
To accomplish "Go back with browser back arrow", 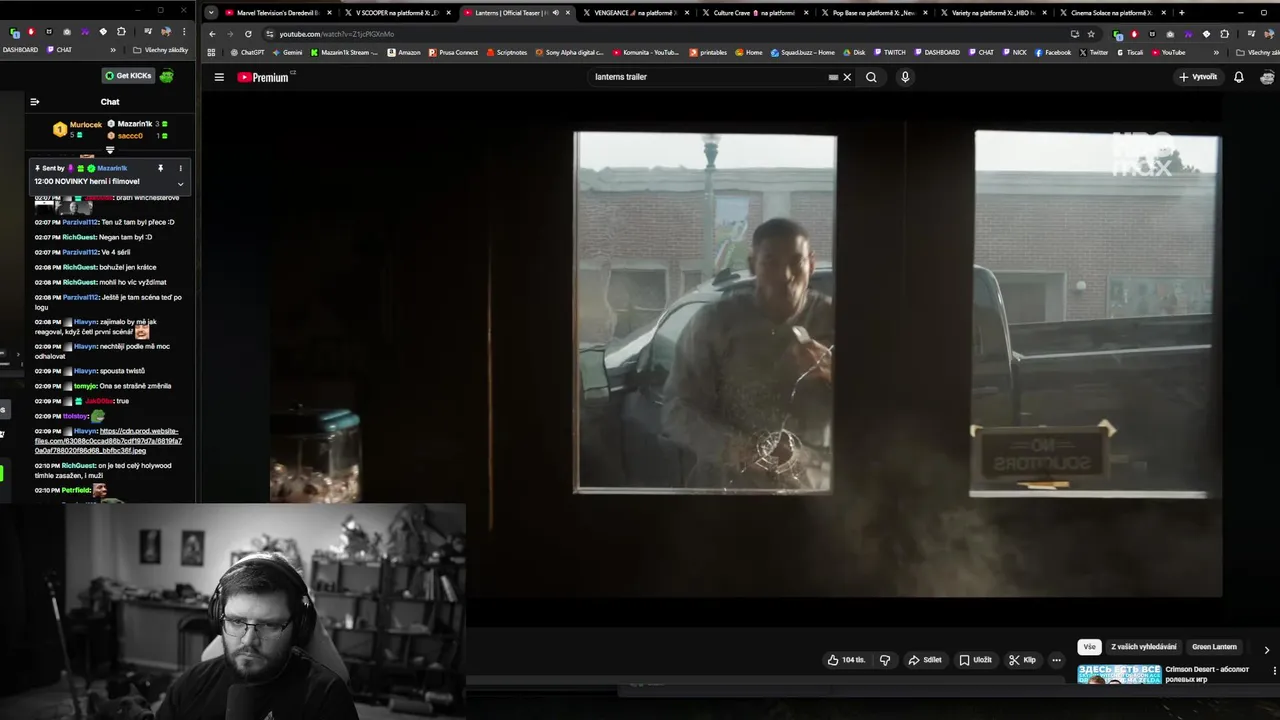I will tap(212, 34).
